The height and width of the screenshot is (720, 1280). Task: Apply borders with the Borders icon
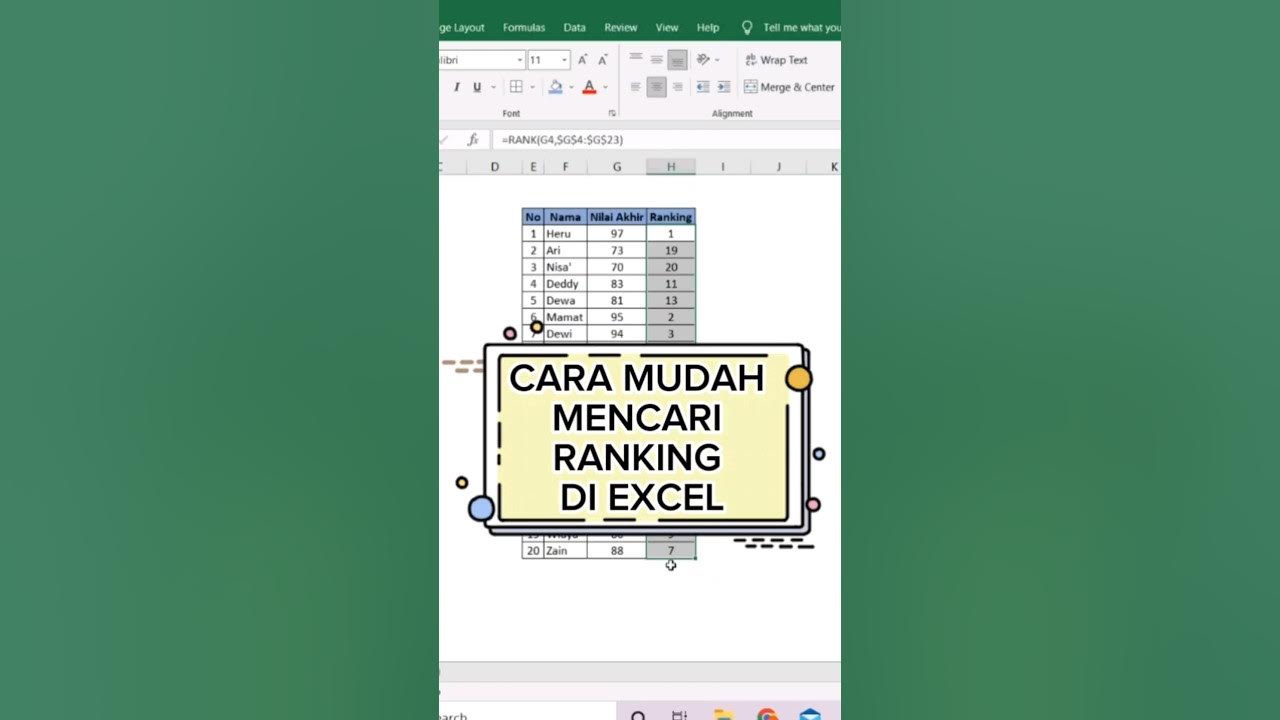[x=516, y=87]
